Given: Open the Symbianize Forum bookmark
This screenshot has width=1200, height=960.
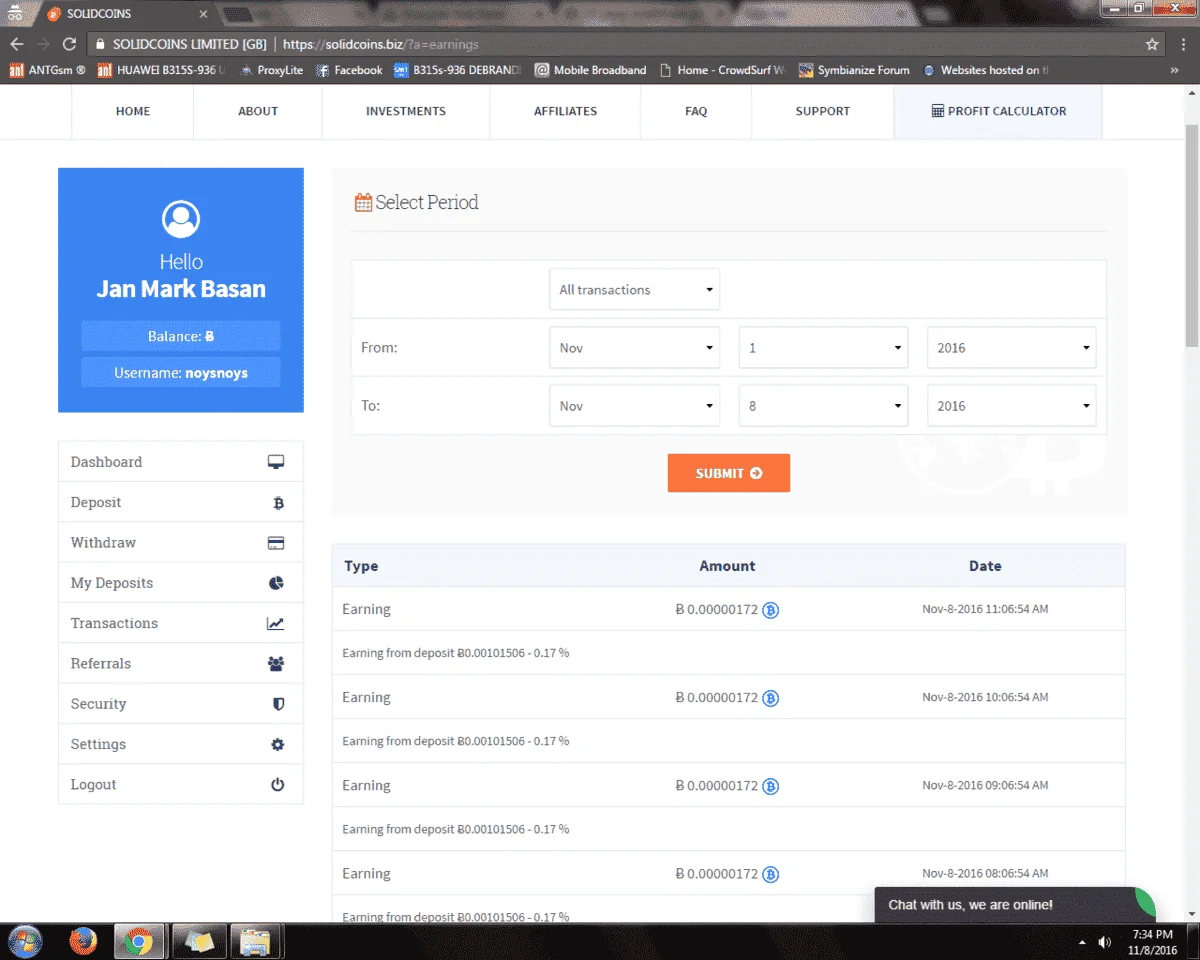Looking at the screenshot, I should [x=854, y=70].
